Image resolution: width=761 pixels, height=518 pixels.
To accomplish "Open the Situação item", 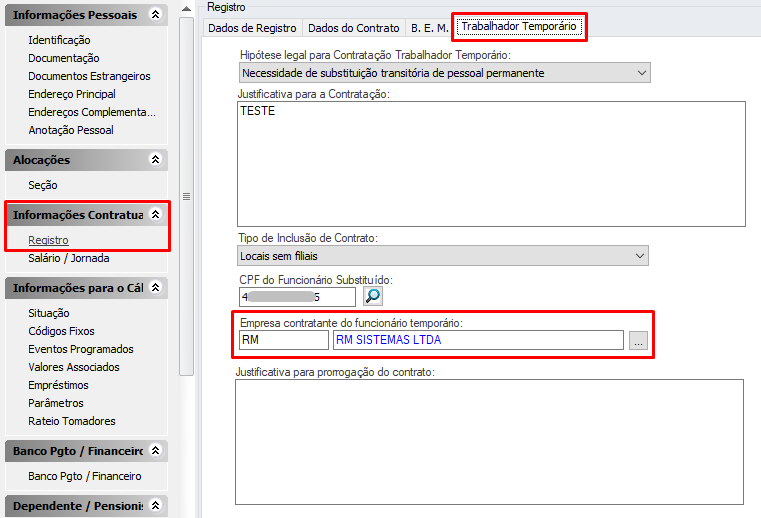I will point(49,313).
